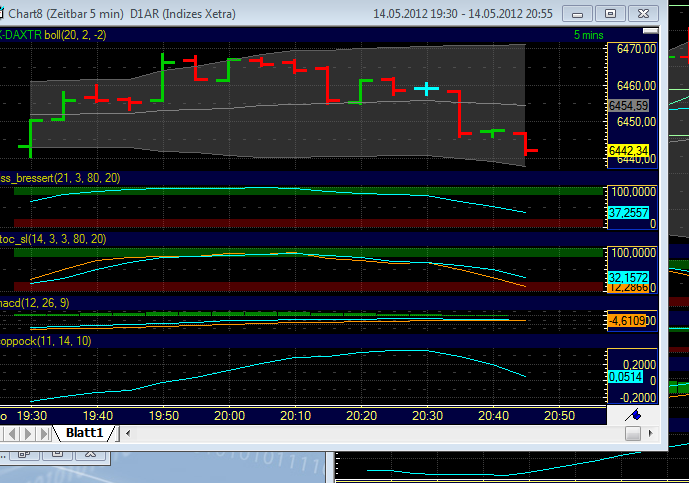
Task: Select the X-DAXTR symbol label
Action: 21,35
